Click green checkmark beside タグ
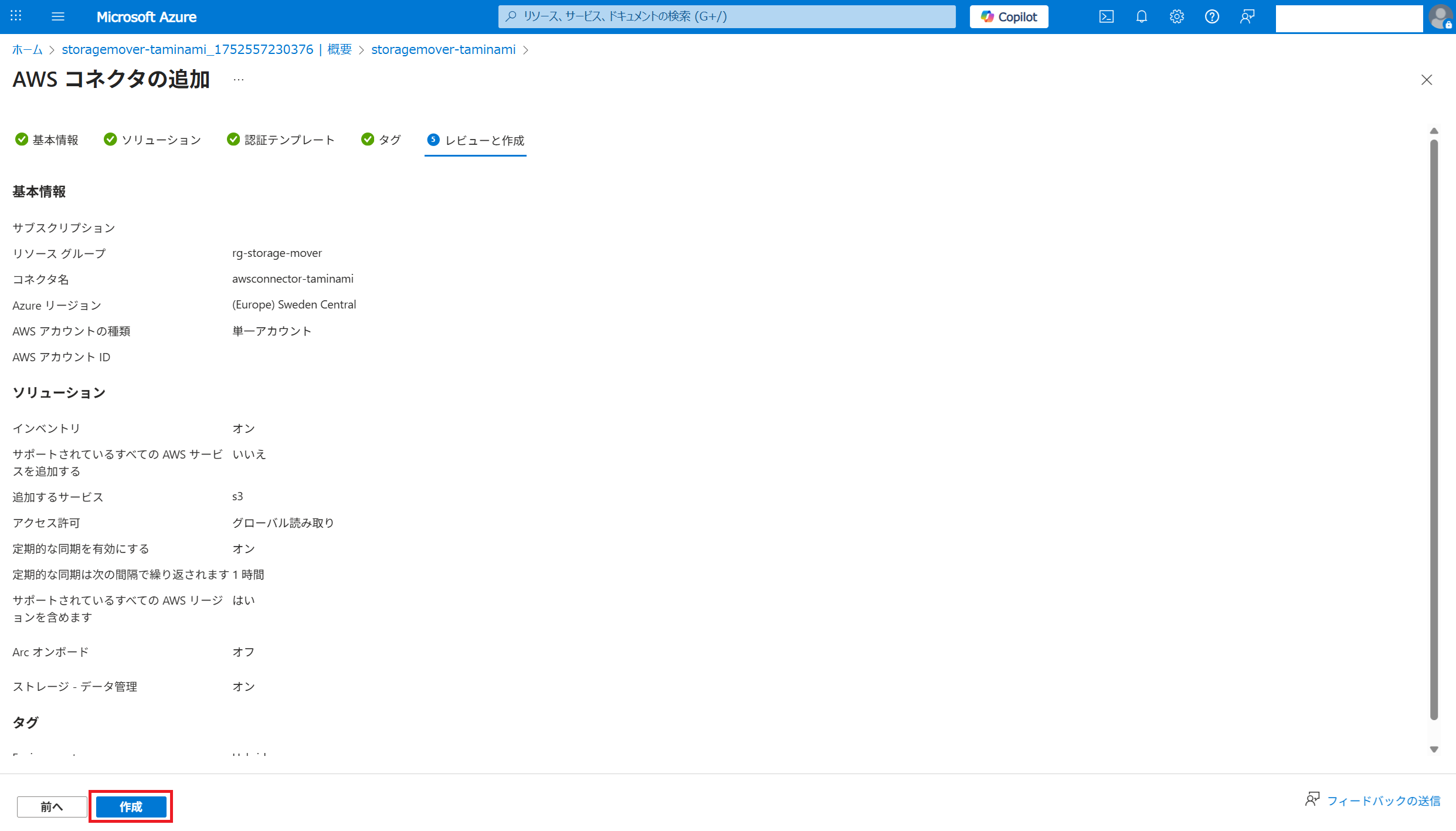The image size is (1456, 831). tap(368, 139)
